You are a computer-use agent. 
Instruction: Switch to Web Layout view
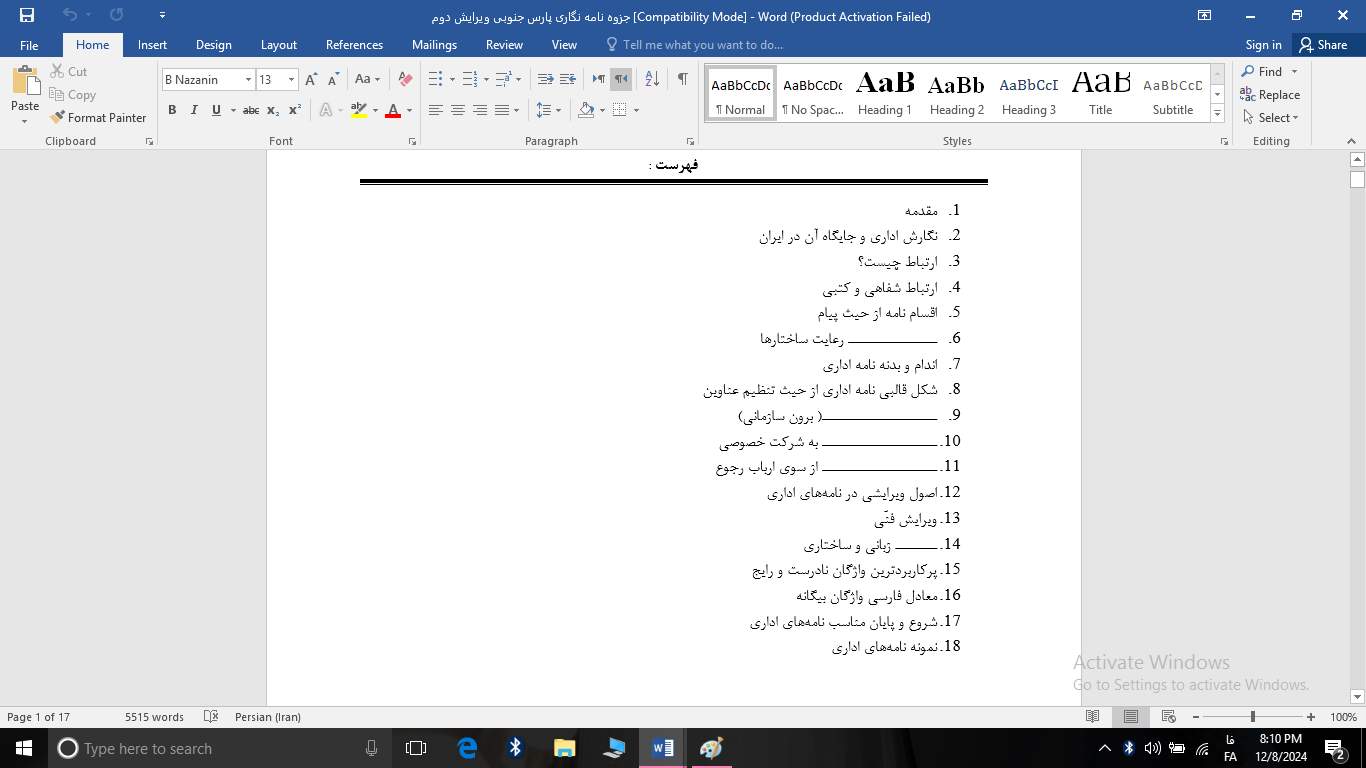click(x=1167, y=717)
